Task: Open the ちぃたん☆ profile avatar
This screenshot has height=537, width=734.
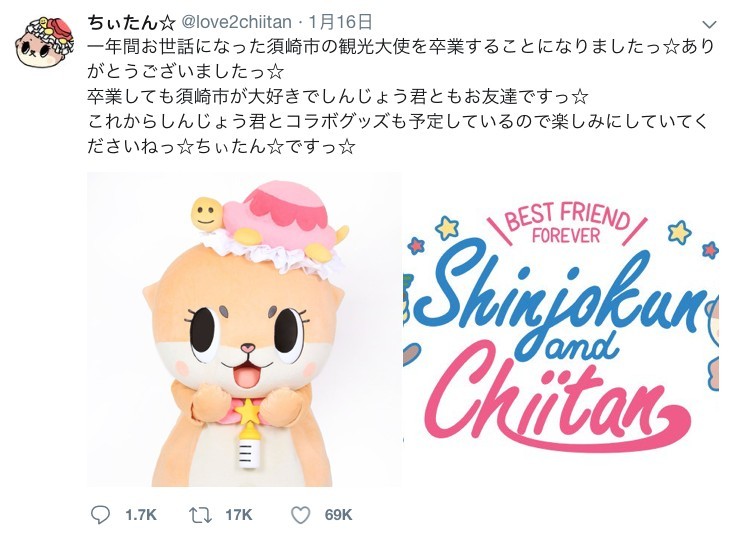Action: pyautogui.click(x=43, y=42)
